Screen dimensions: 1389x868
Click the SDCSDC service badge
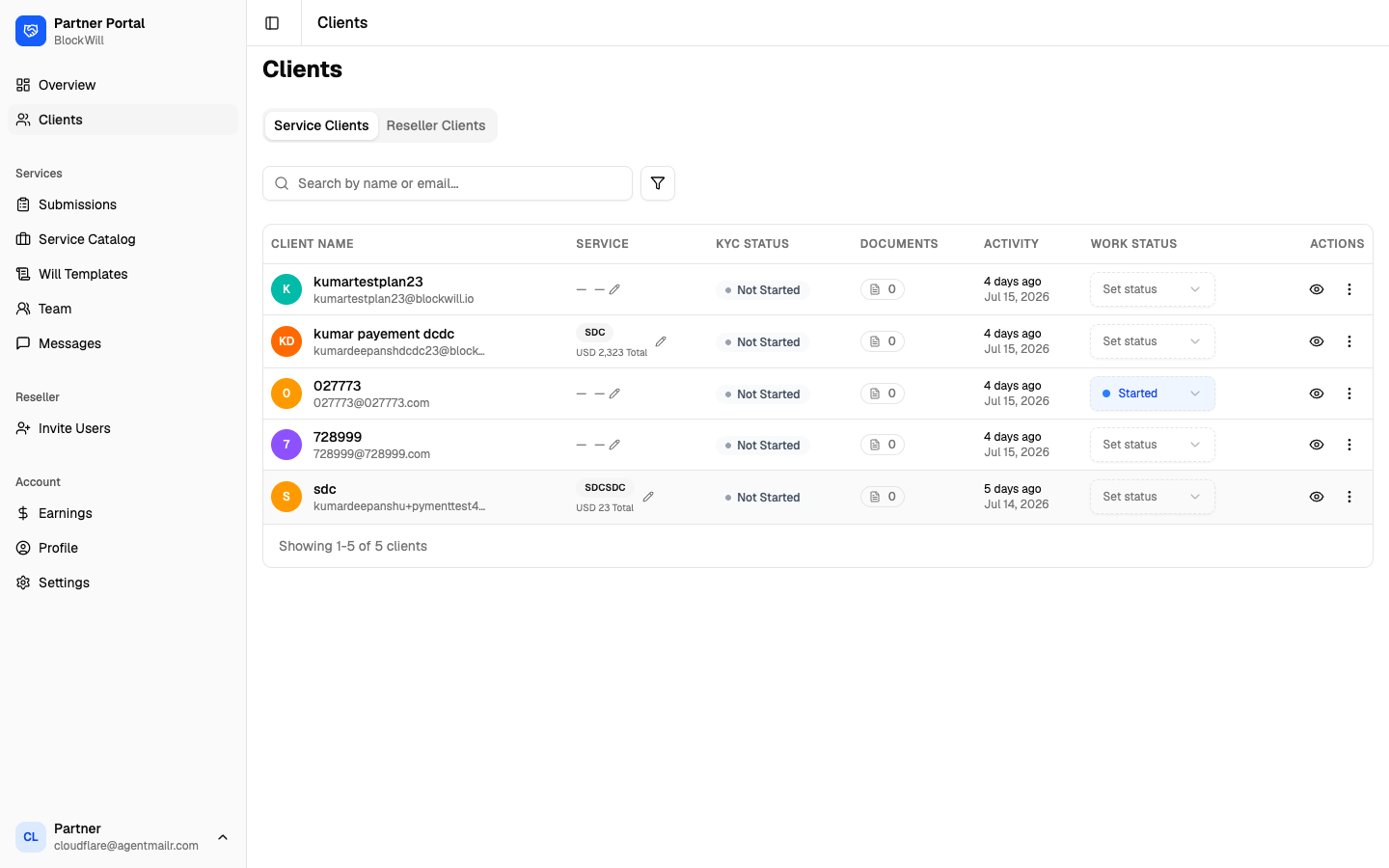[605, 487]
